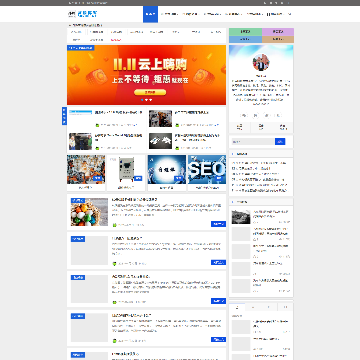Focus the sidebar search input field

tap(253, 142)
